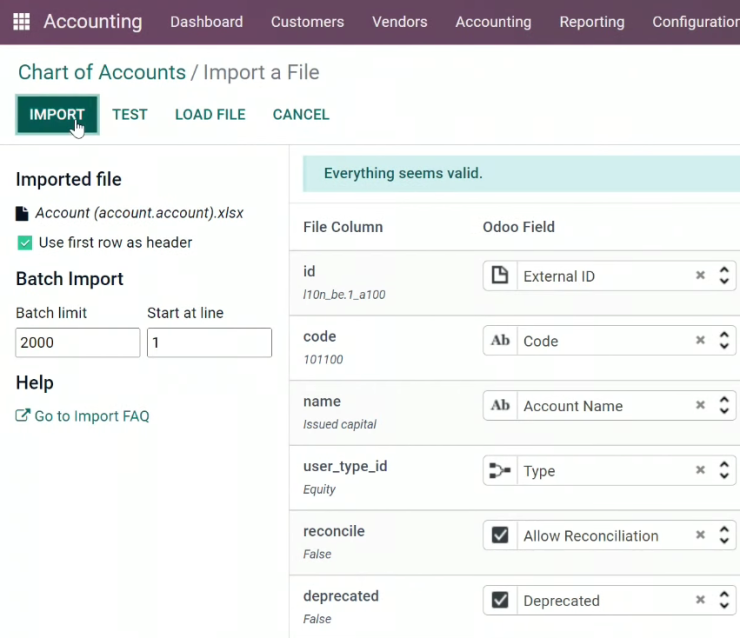Go back to Chart of Accounts breadcrumb
The height and width of the screenshot is (638, 740).
pyautogui.click(x=102, y=72)
